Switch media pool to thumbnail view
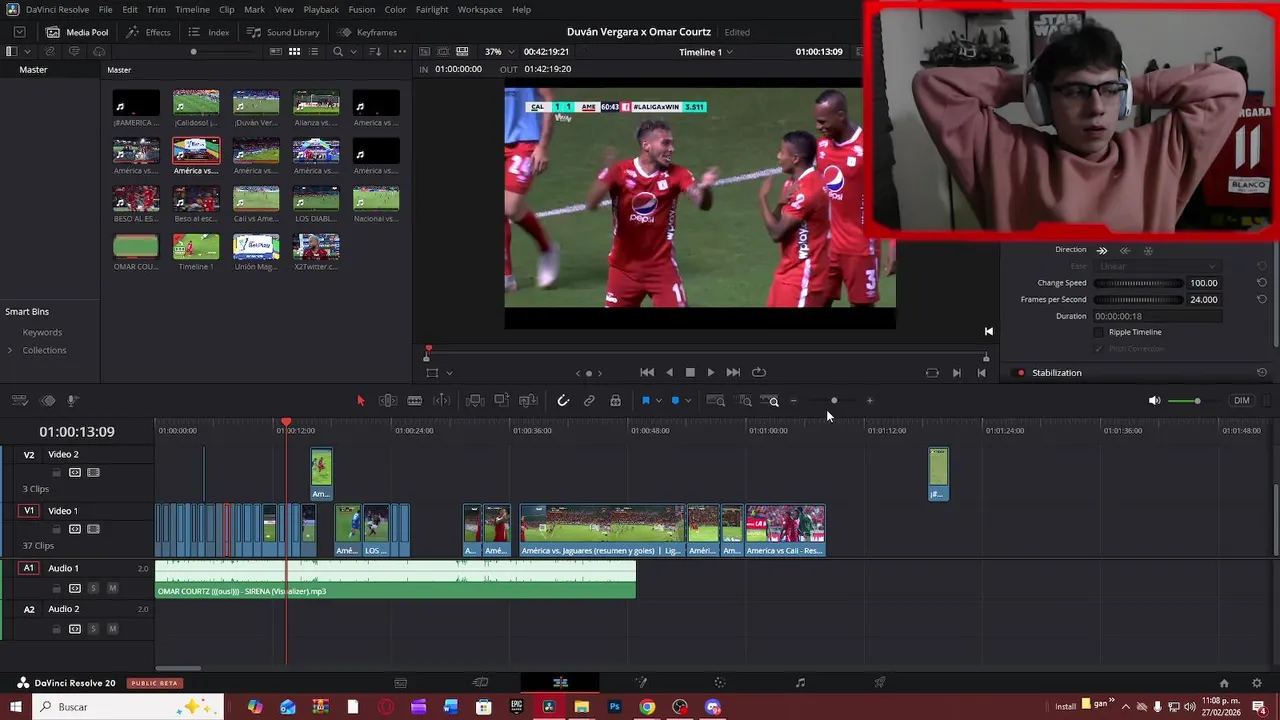This screenshot has height=720, width=1280. click(x=294, y=52)
